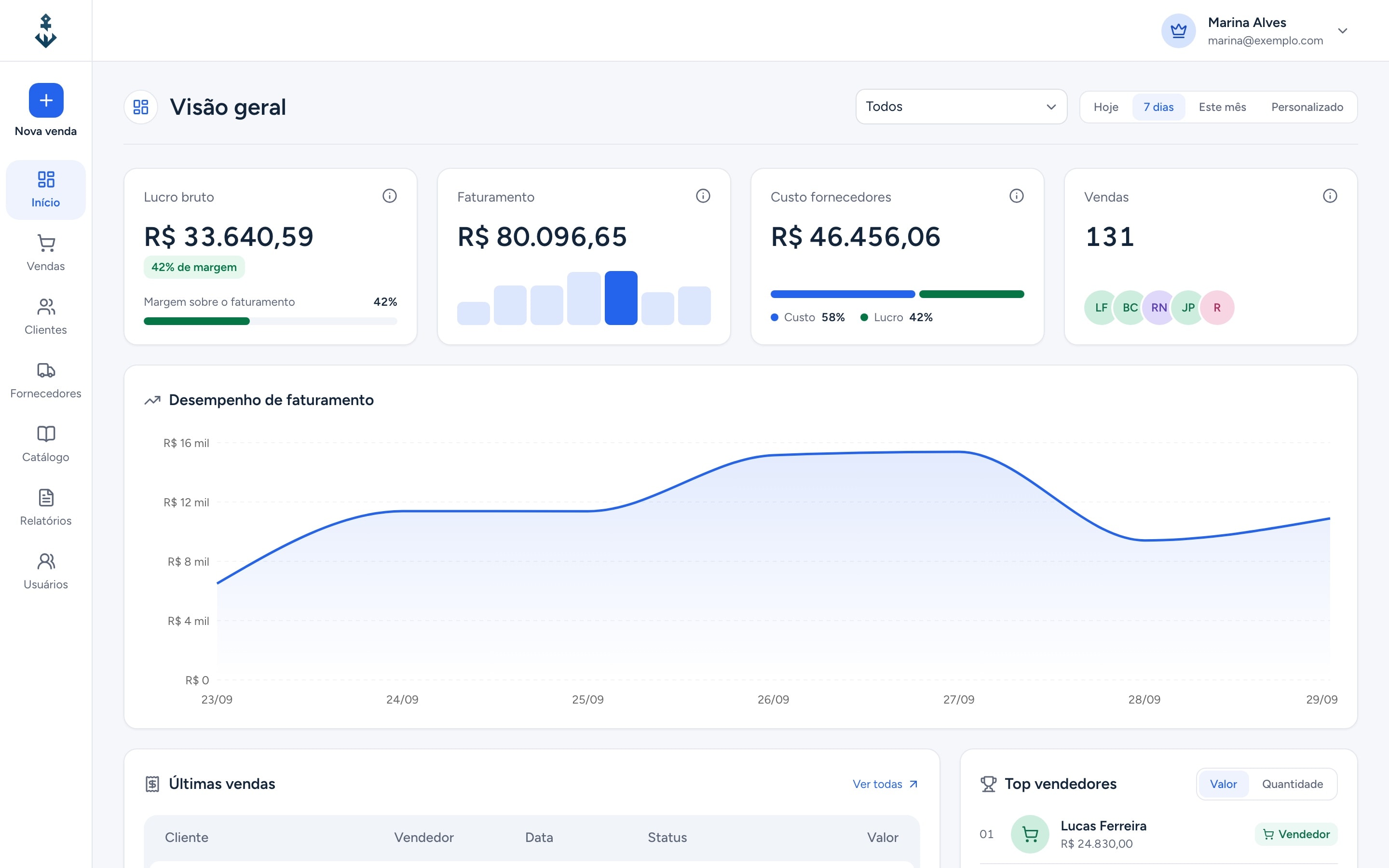The width and height of the screenshot is (1389, 868).
Task: Click the Vendedor column header
Action: click(x=423, y=838)
